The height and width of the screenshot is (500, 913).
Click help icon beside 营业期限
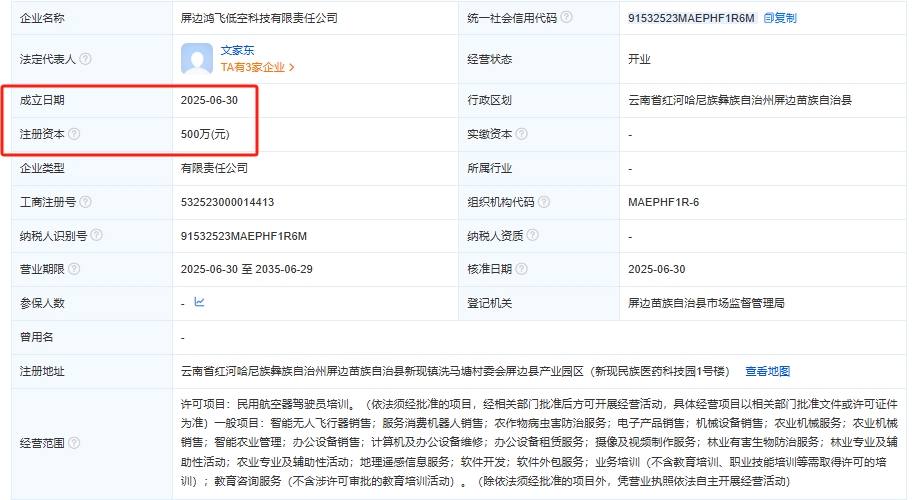click(74, 269)
